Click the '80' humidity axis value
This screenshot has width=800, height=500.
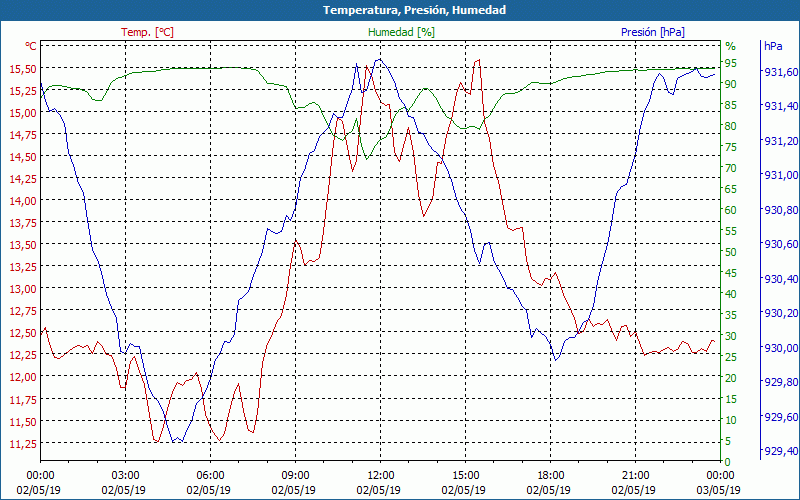pos(731,126)
